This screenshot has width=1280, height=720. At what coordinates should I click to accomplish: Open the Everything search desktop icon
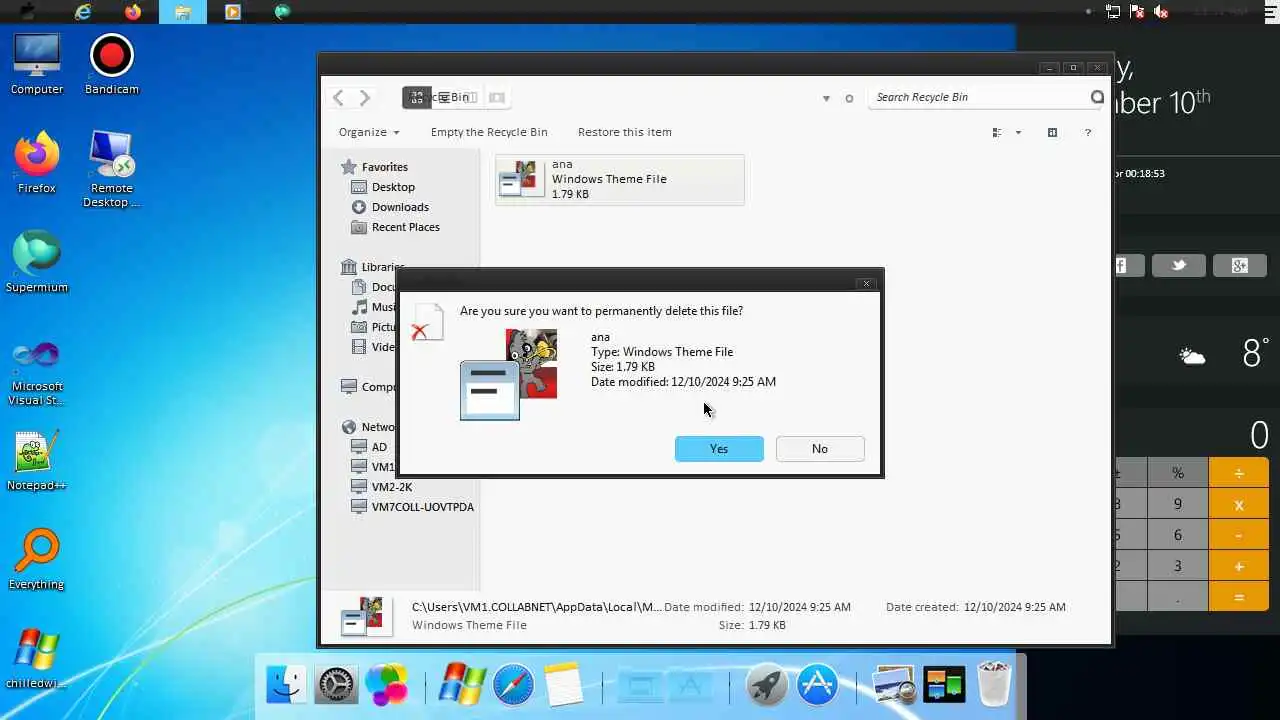(x=37, y=559)
